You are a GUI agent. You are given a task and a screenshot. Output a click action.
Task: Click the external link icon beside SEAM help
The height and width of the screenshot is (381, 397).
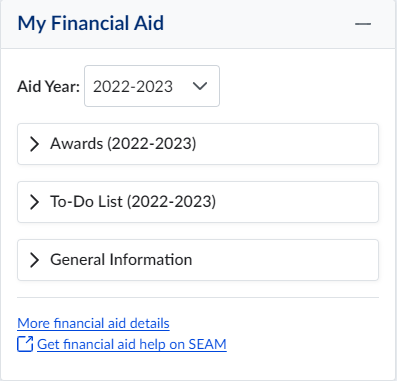pyautogui.click(x=25, y=344)
